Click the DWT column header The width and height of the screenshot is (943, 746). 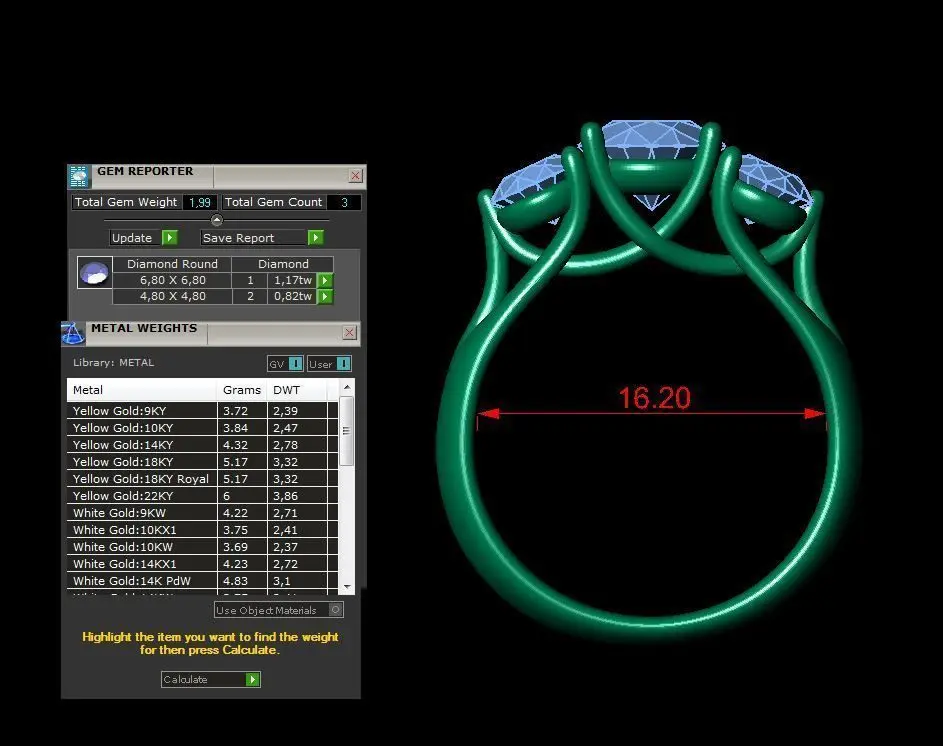pos(297,390)
